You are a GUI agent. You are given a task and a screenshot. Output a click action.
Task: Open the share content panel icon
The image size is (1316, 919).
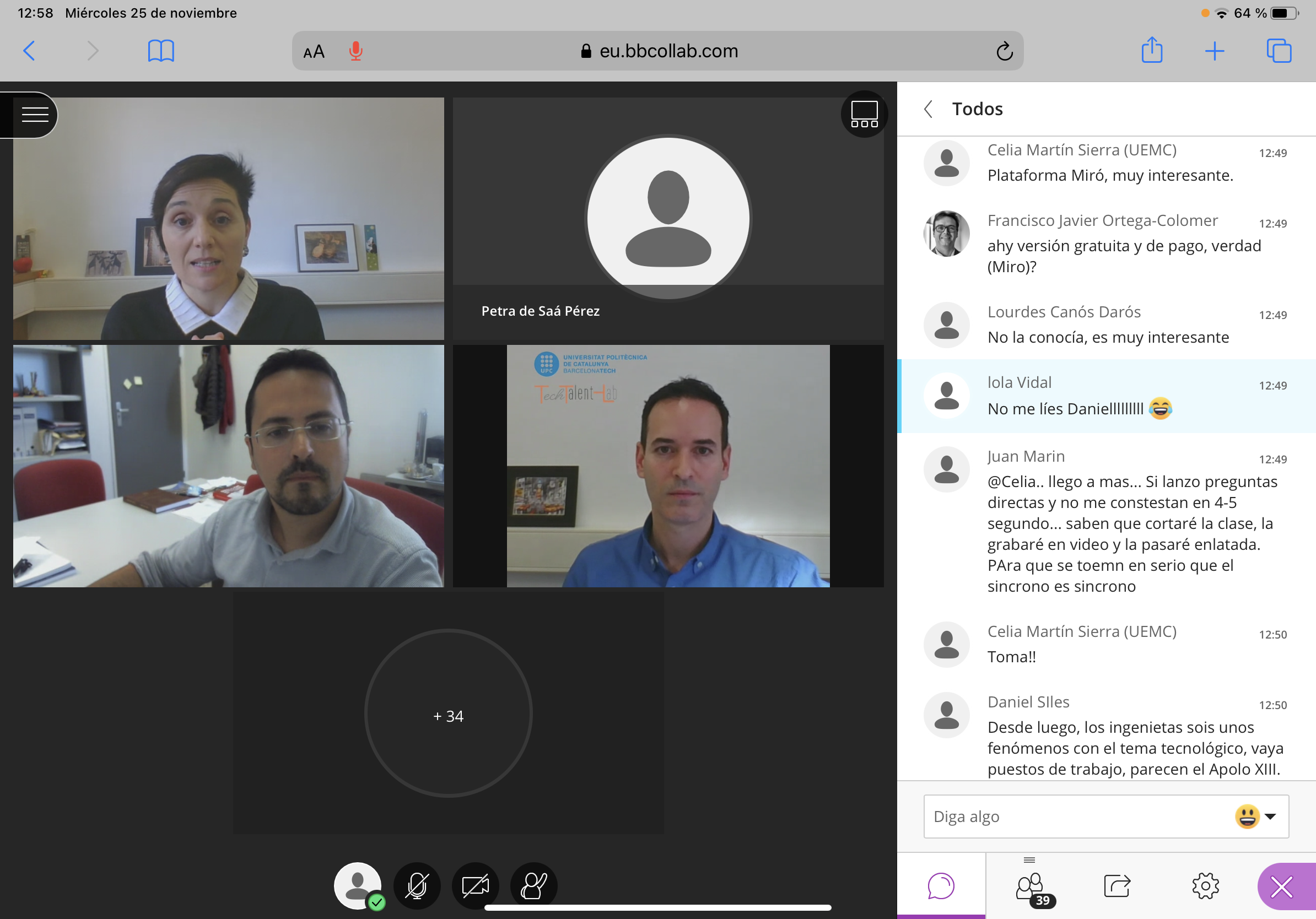click(x=1117, y=886)
